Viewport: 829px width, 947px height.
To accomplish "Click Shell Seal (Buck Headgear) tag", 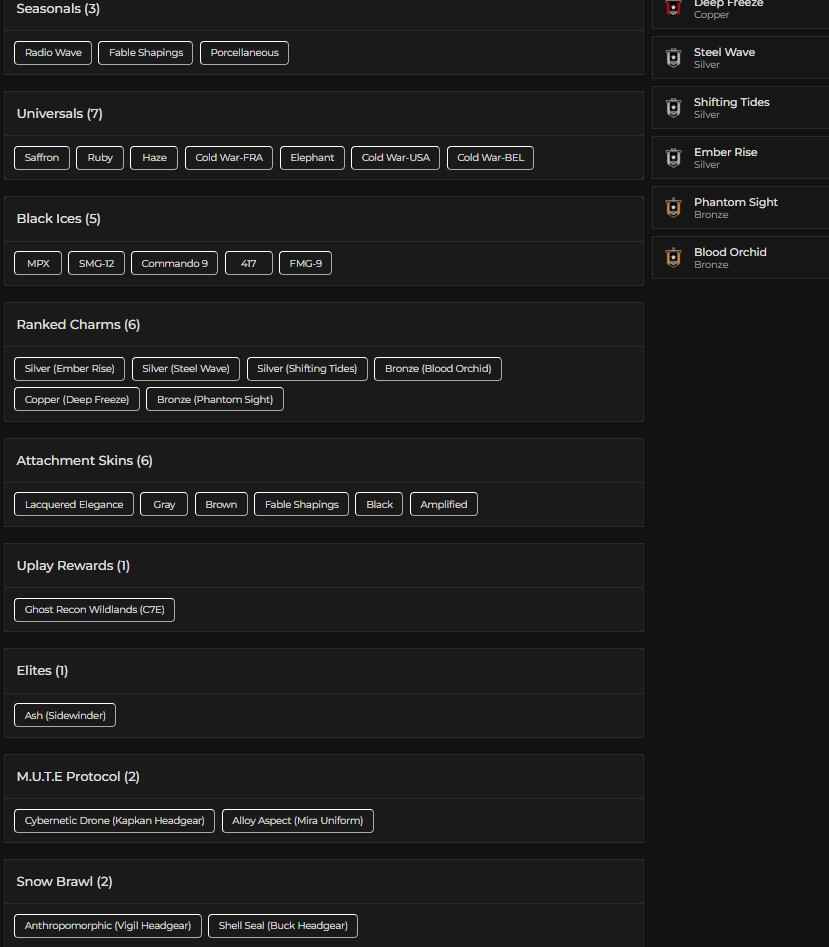I will pos(282,925).
